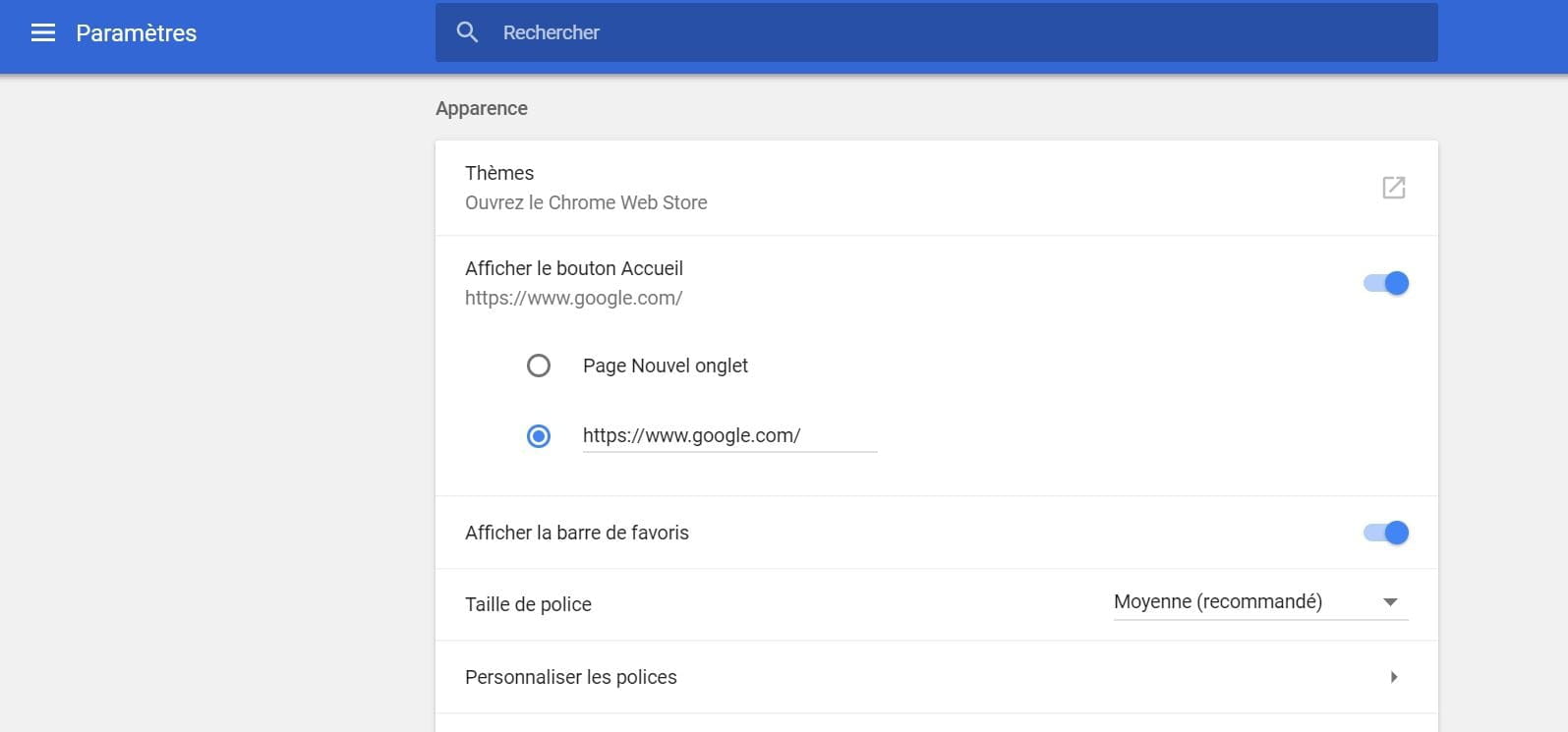Click the Apparence section heading

click(482, 108)
